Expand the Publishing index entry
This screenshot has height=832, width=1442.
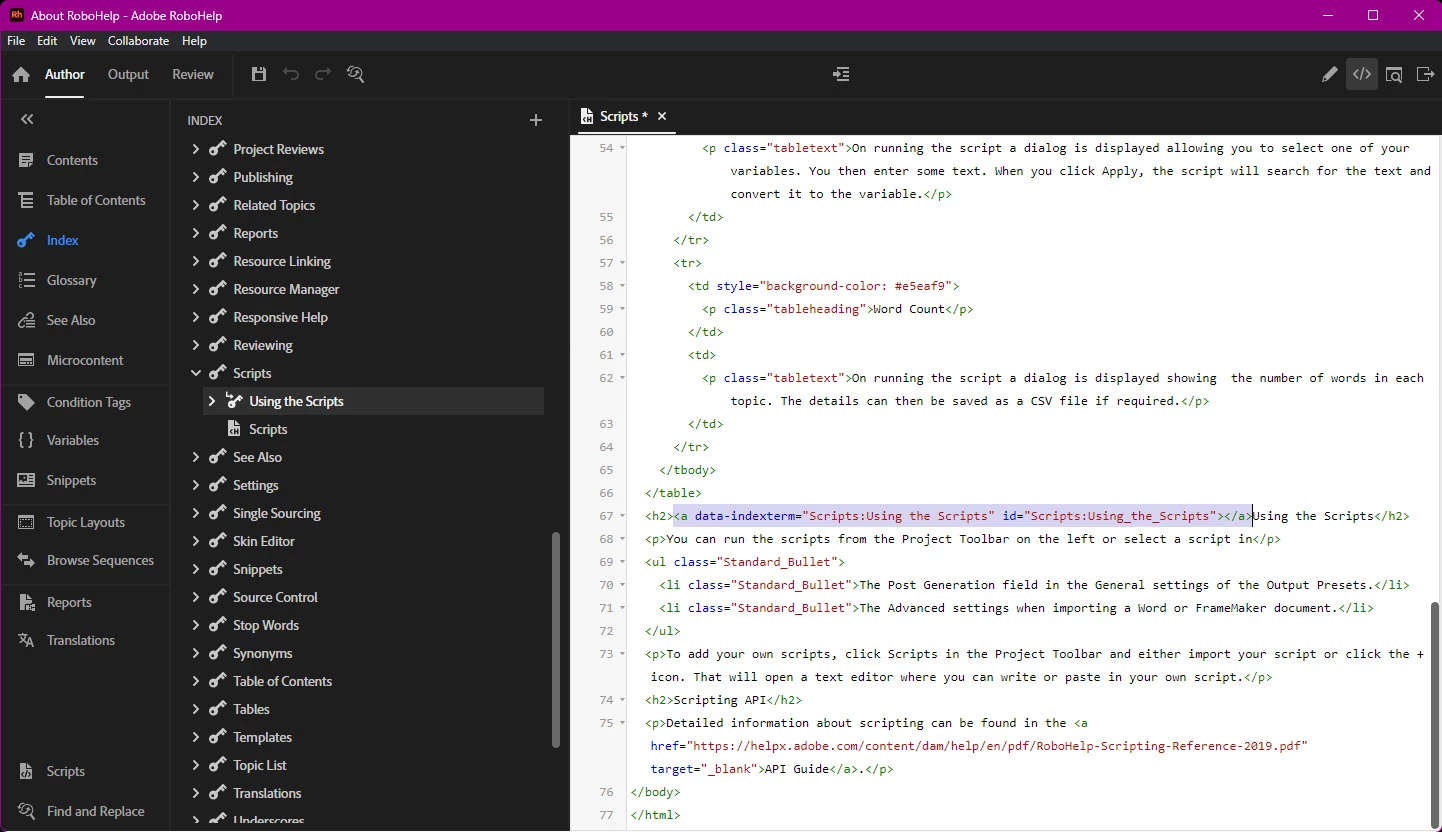pyautogui.click(x=196, y=177)
